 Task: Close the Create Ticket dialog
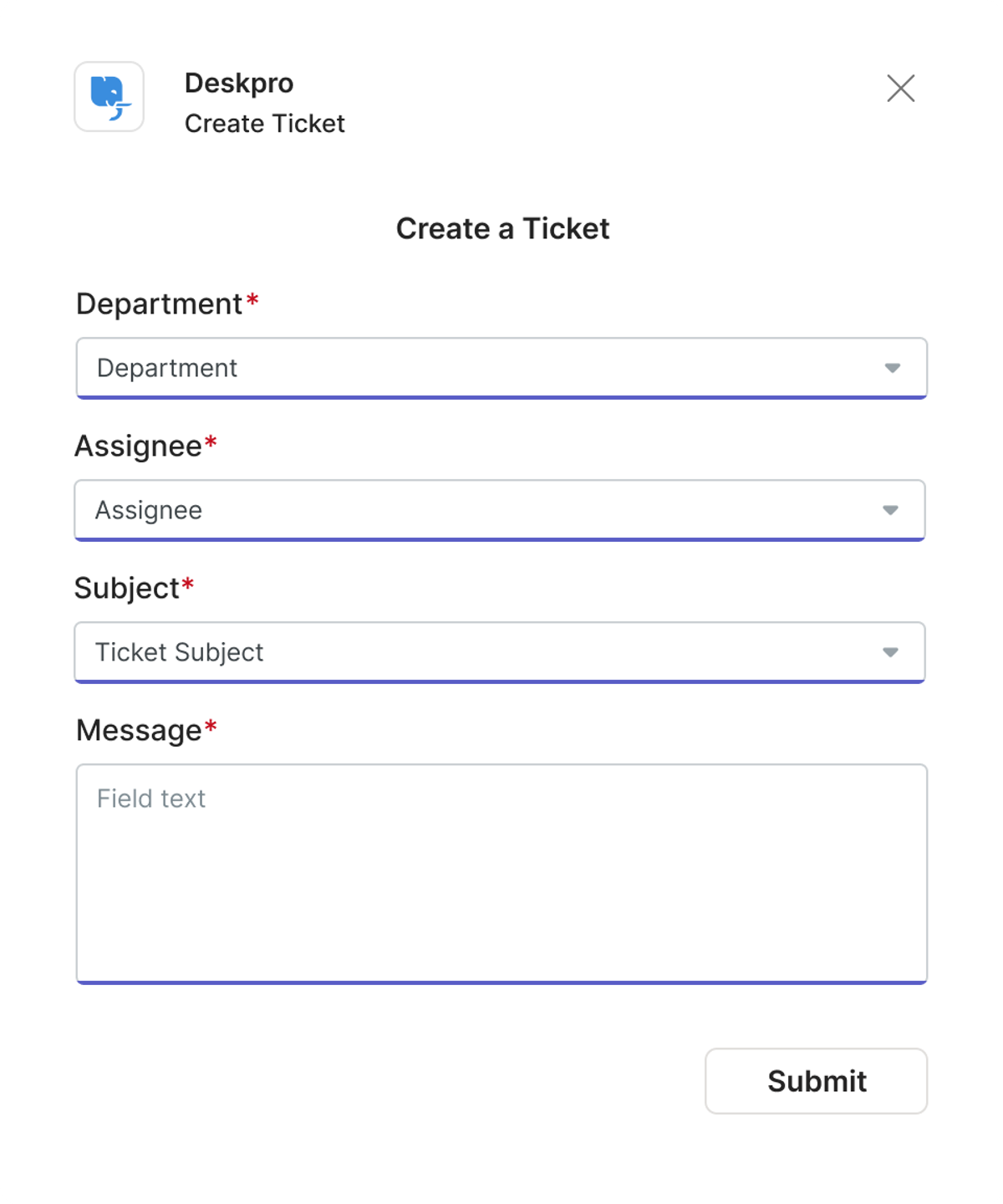(900, 89)
